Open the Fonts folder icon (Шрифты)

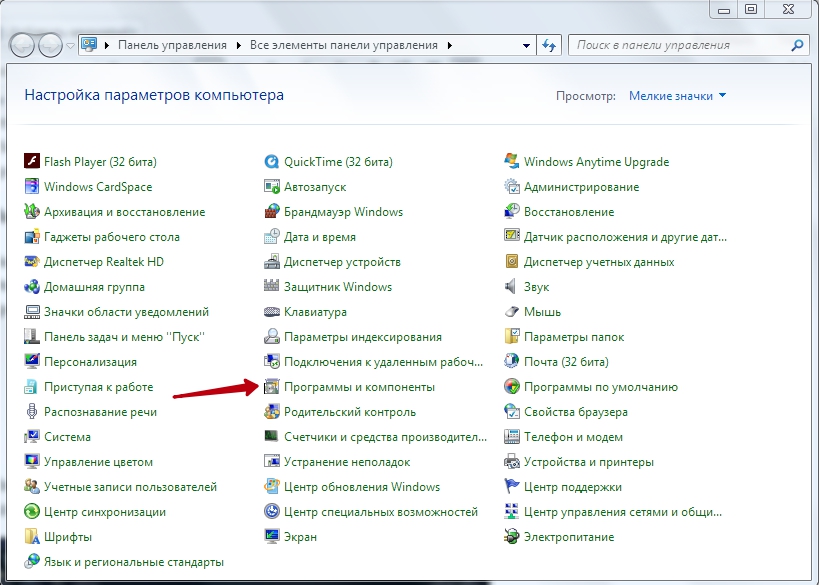[32, 537]
